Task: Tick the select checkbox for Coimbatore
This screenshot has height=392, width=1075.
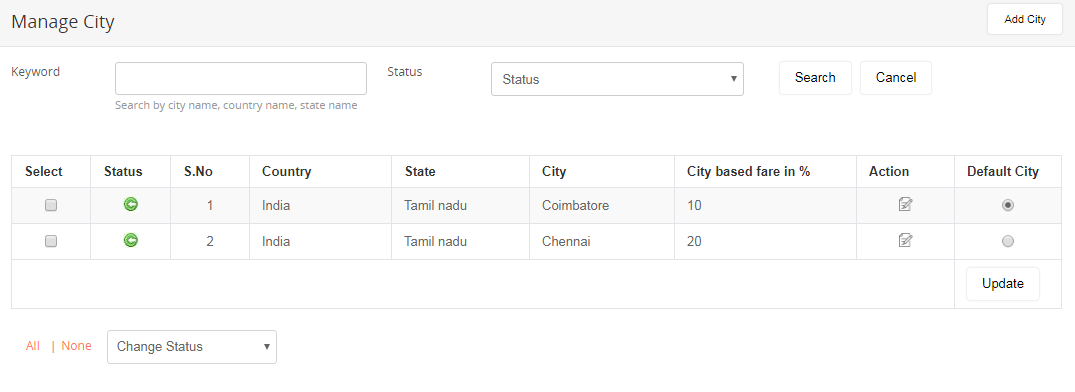Action: pos(51,205)
